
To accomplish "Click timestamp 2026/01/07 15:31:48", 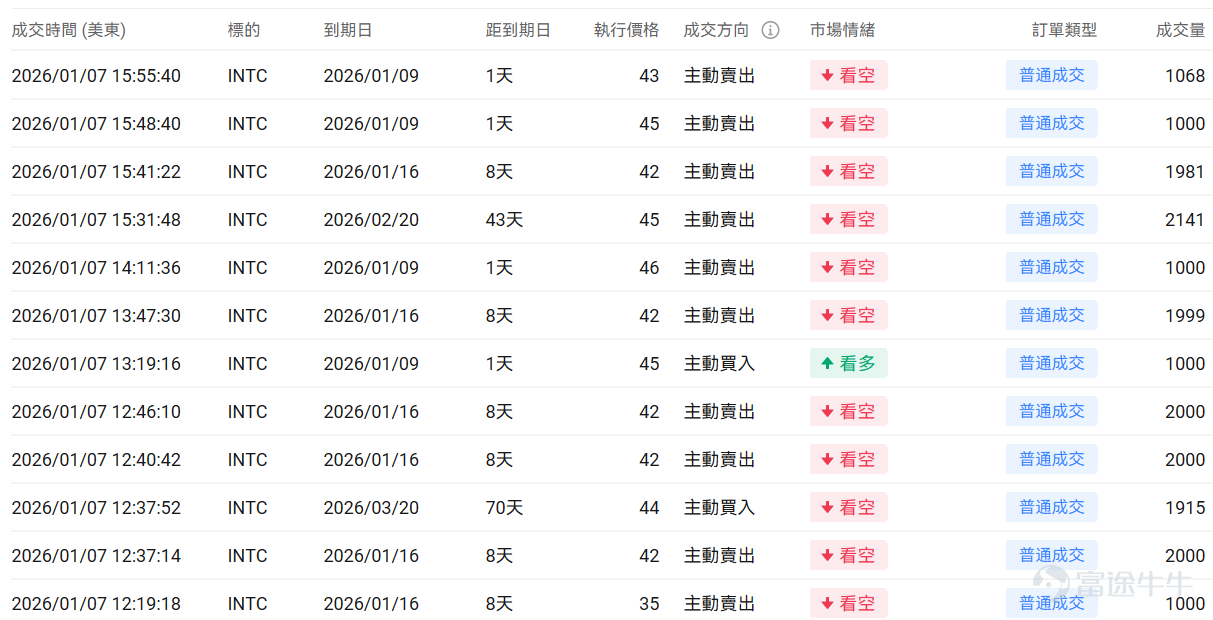I will click(96, 220).
